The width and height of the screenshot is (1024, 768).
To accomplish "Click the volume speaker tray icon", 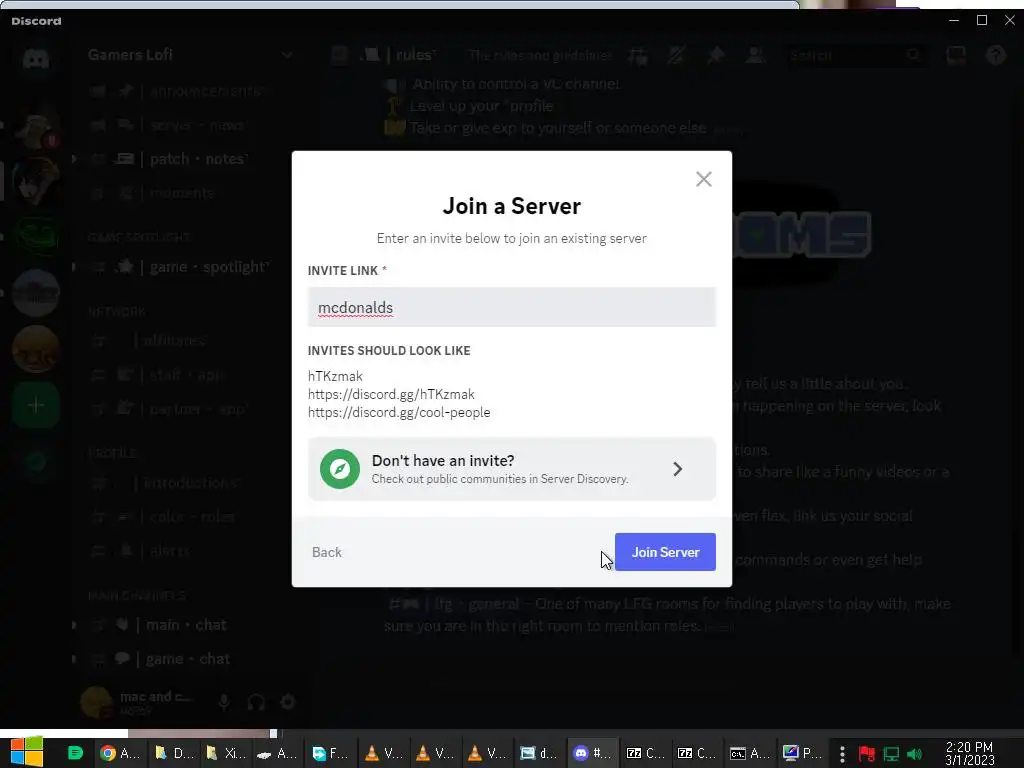I will (x=915, y=754).
